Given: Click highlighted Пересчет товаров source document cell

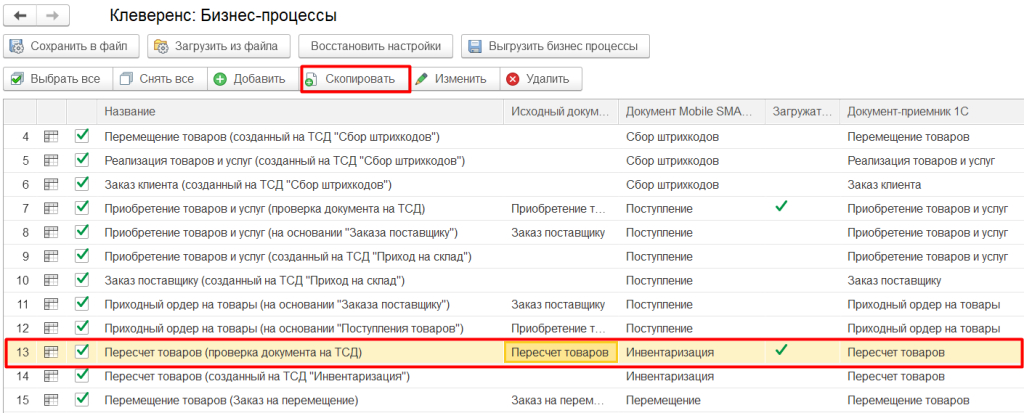Looking at the screenshot, I should (562, 352).
